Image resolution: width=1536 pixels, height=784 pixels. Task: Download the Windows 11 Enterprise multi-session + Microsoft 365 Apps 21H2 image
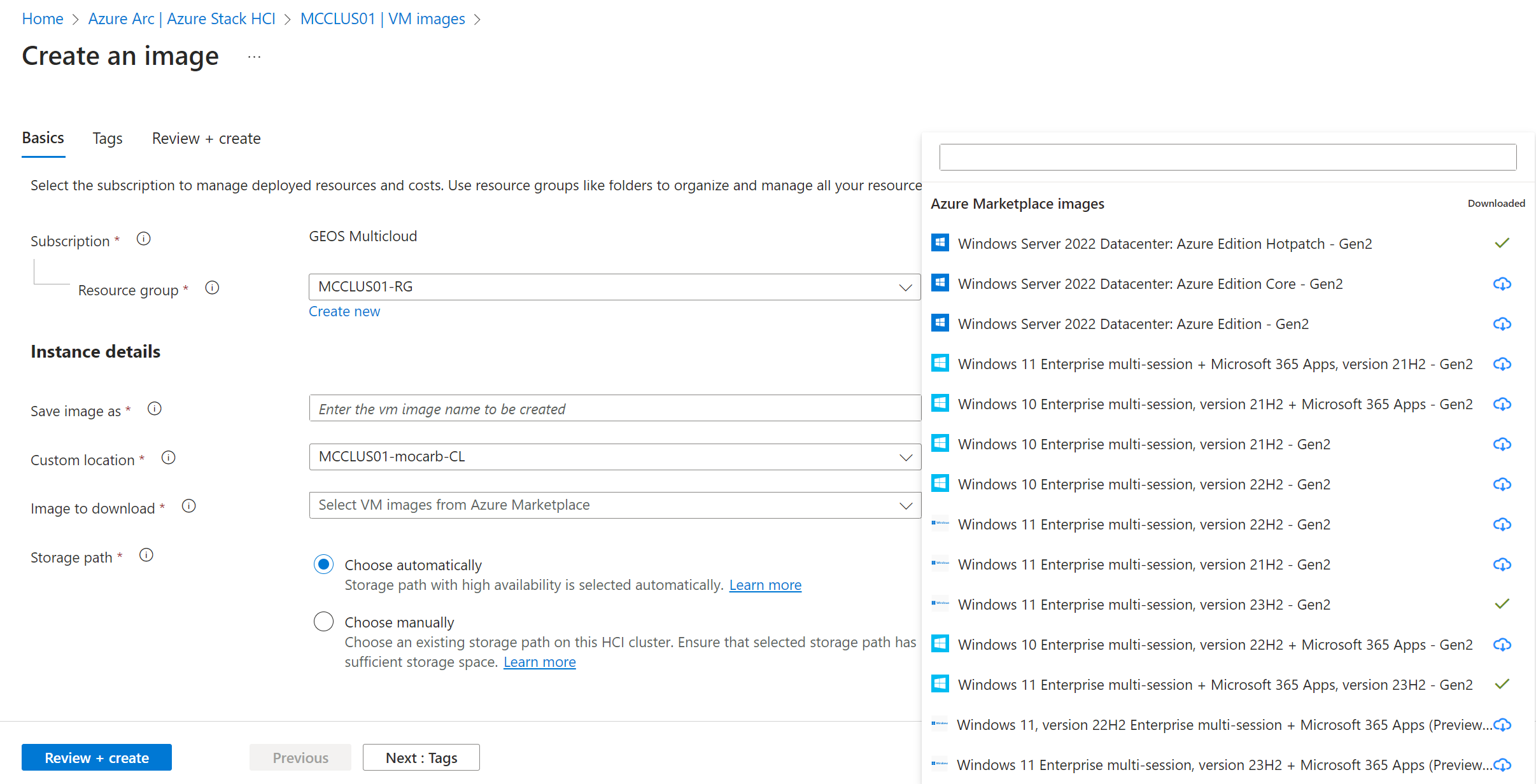click(1502, 363)
